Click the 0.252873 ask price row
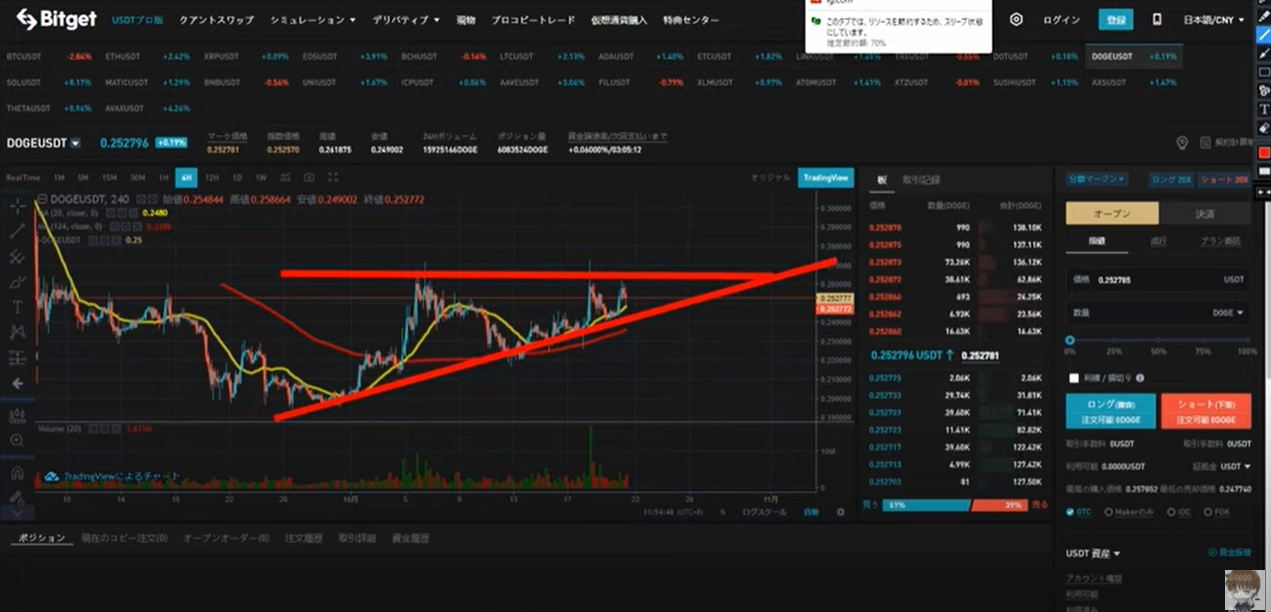The image size is (1271, 612). (x=956, y=260)
